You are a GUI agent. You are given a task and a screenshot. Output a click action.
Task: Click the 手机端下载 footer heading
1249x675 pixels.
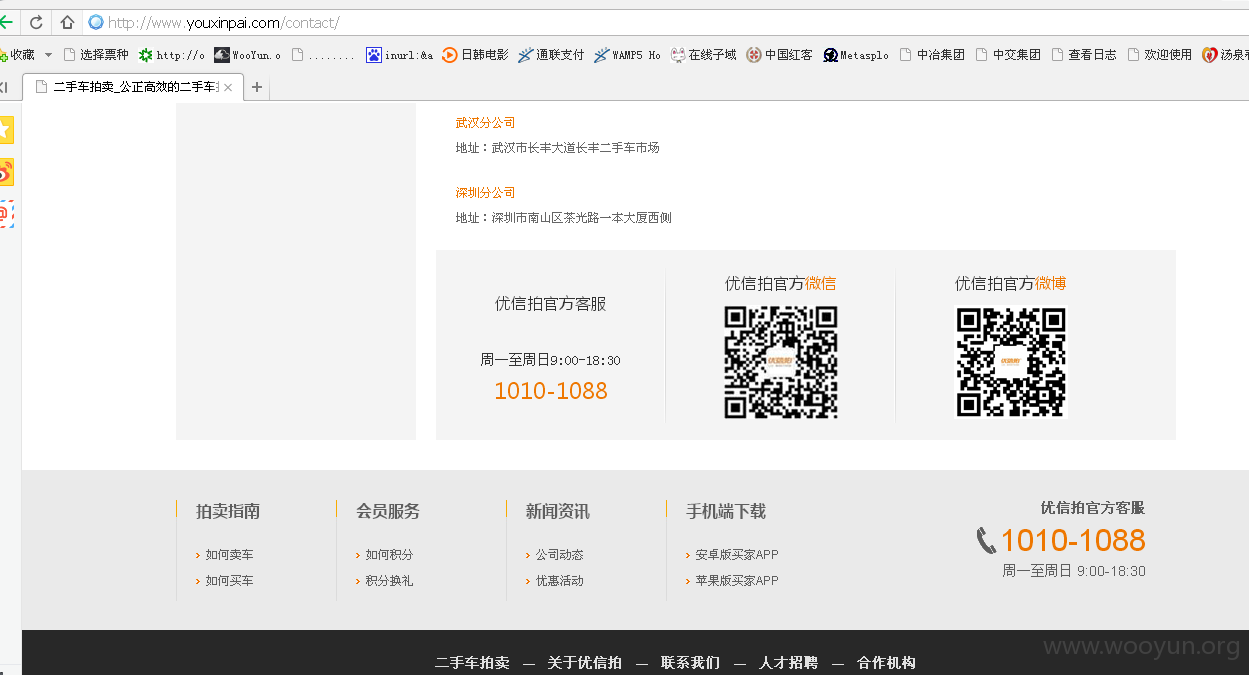click(726, 512)
